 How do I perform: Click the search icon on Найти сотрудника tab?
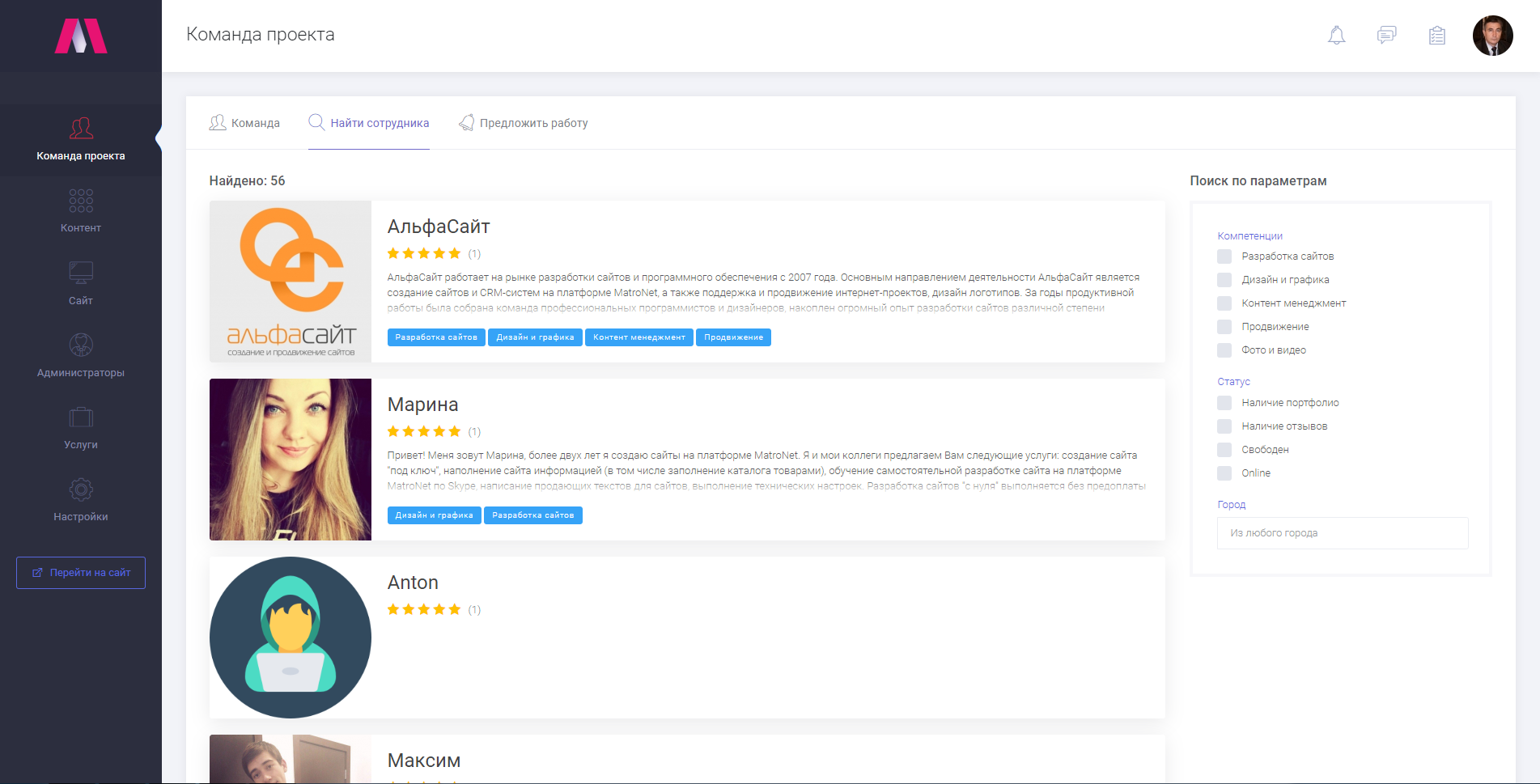(316, 122)
